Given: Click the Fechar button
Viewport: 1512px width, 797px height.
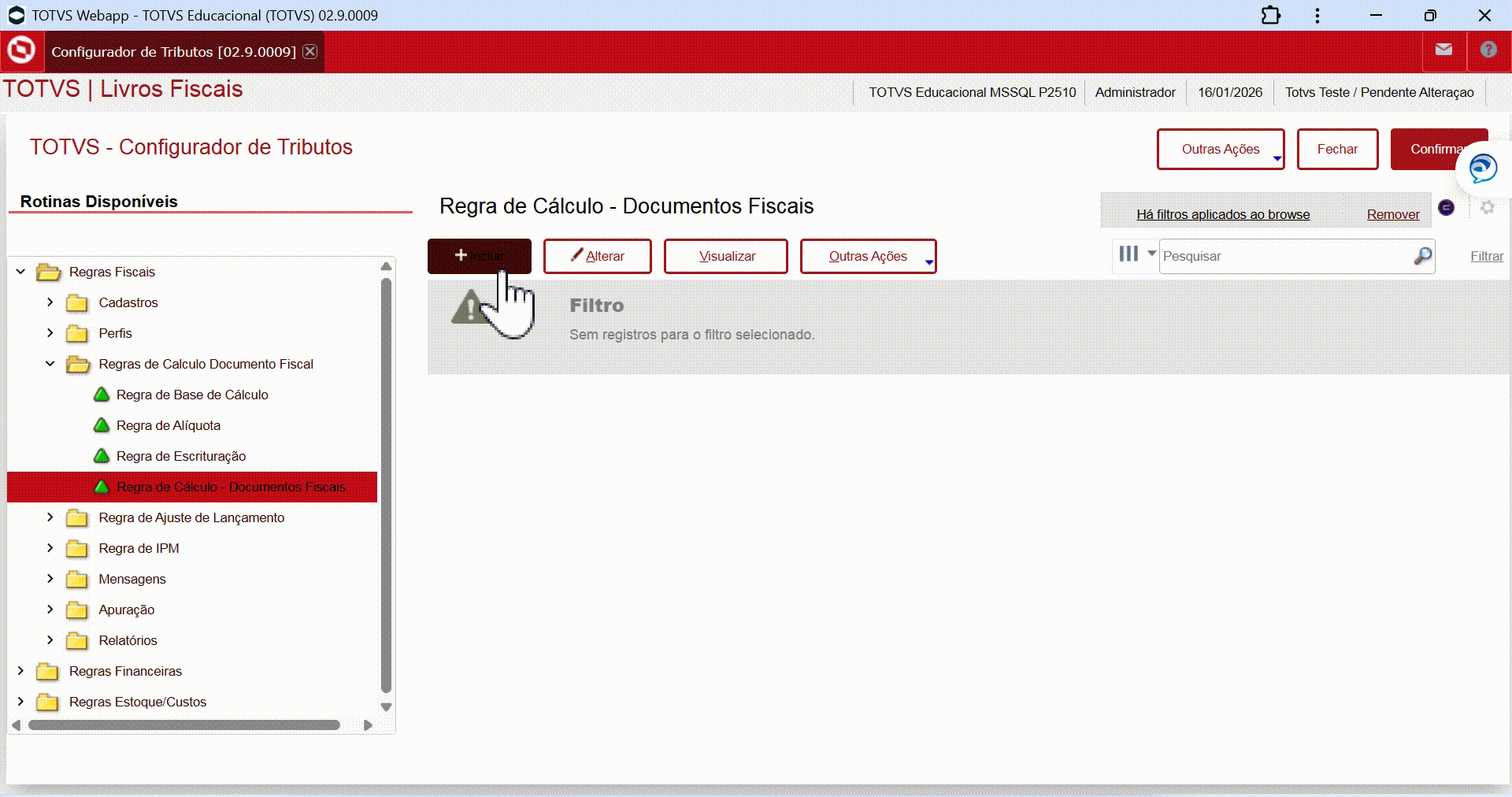Looking at the screenshot, I should pos(1337,149).
